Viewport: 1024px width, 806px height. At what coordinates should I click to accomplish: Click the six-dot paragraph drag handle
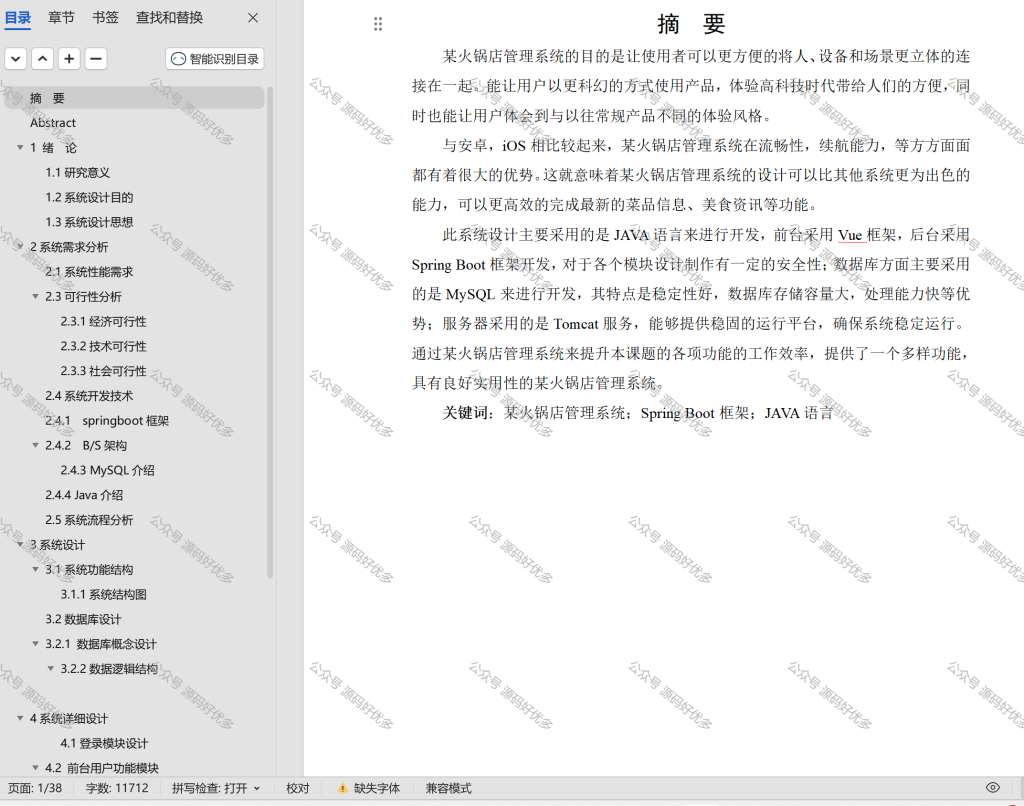click(x=377, y=24)
